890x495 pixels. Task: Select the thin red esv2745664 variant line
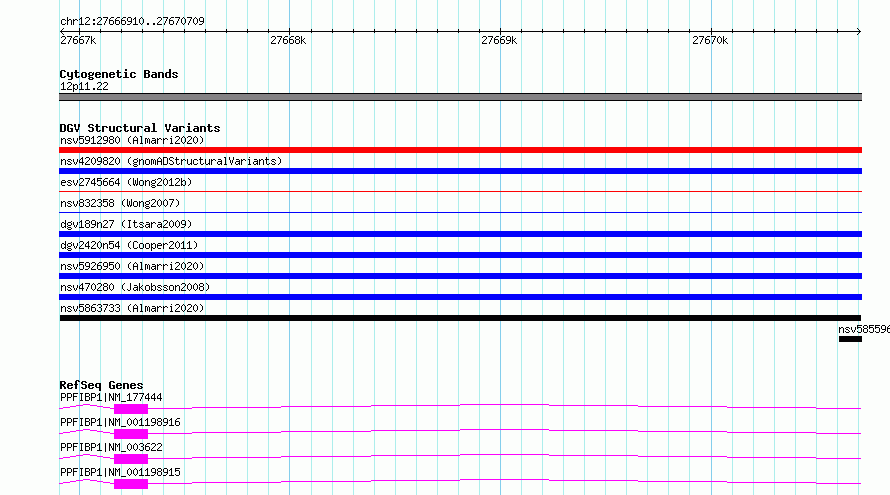(460, 192)
